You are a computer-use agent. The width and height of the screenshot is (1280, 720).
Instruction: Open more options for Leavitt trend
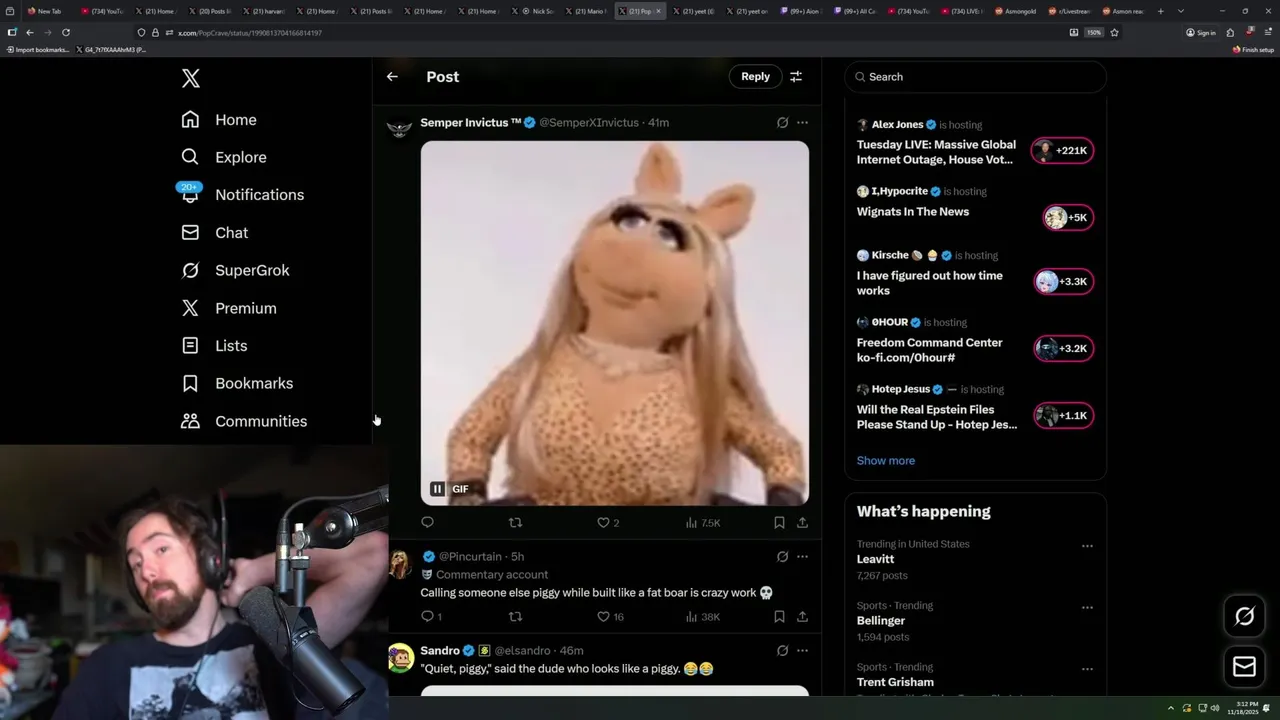[1087, 546]
